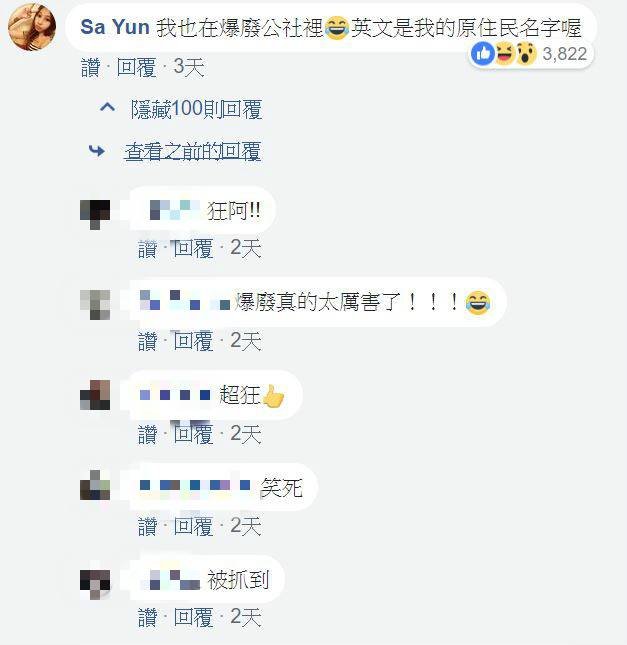Click the 3天 timestamp on Sa Yun's comment
Image resolution: width=627 pixels, height=645 pixels.
click(189, 67)
